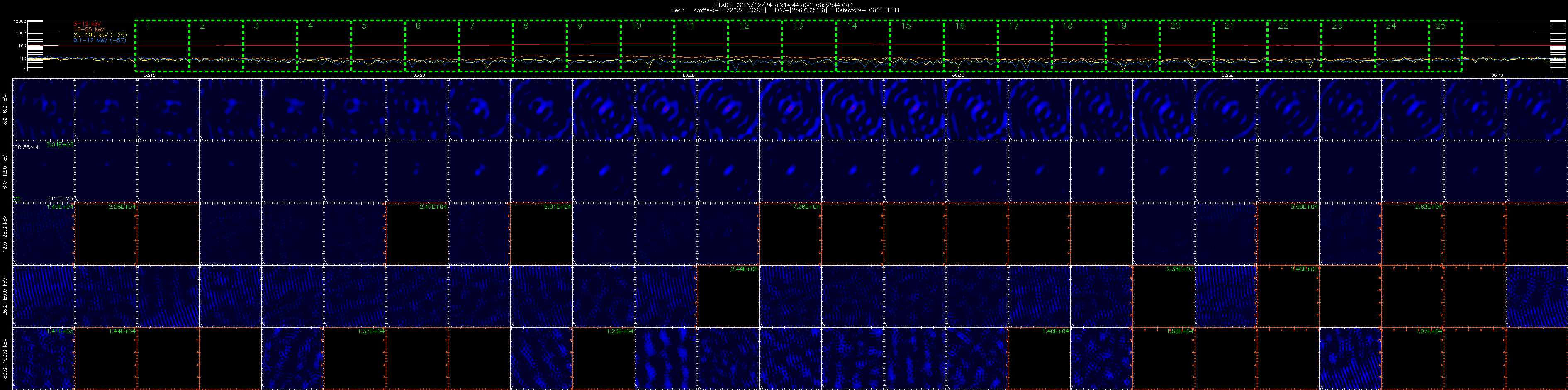Select time interval marker 21
The width and height of the screenshot is (1568, 390).
click(1229, 26)
